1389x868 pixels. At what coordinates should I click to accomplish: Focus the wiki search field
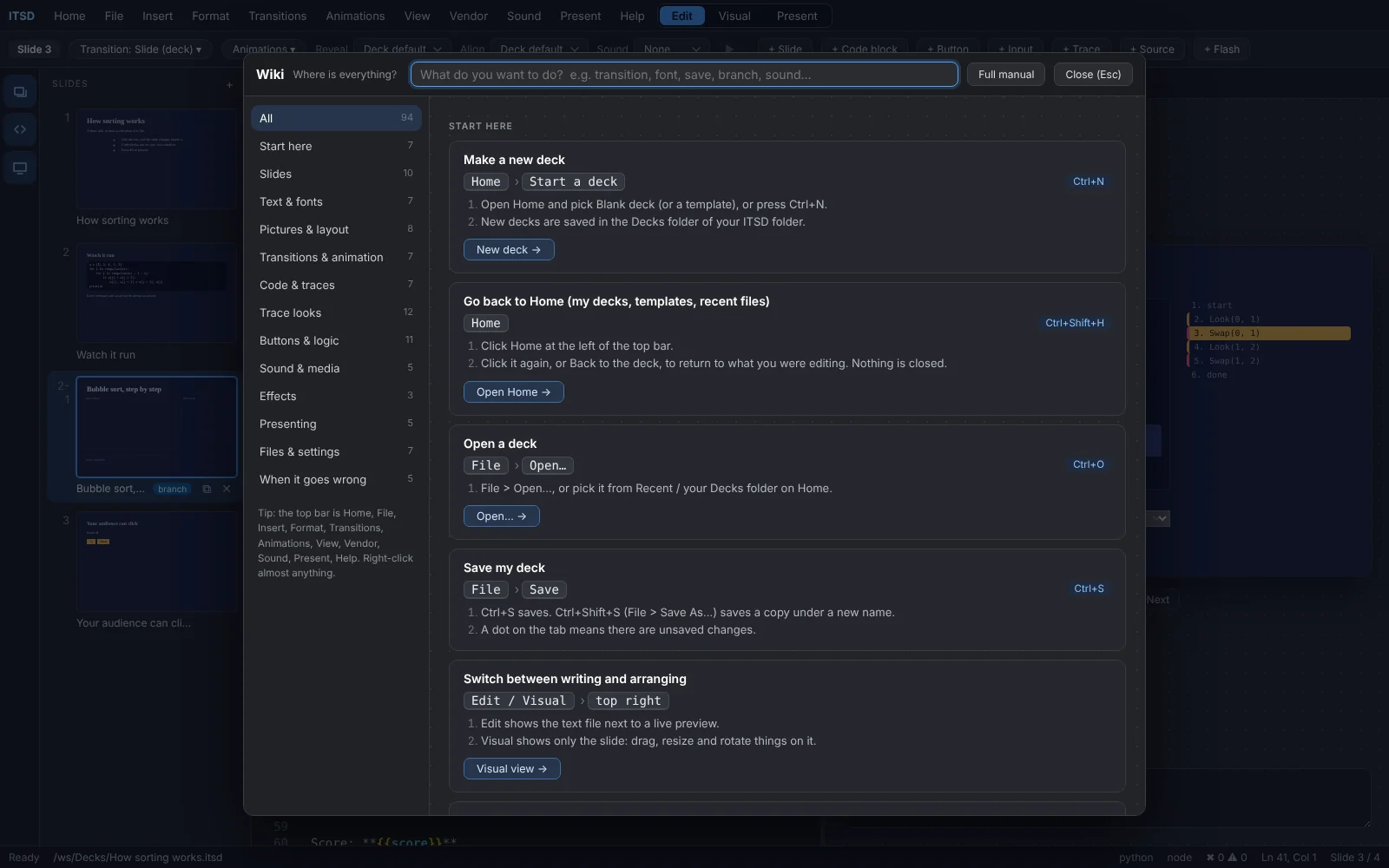click(684, 75)
